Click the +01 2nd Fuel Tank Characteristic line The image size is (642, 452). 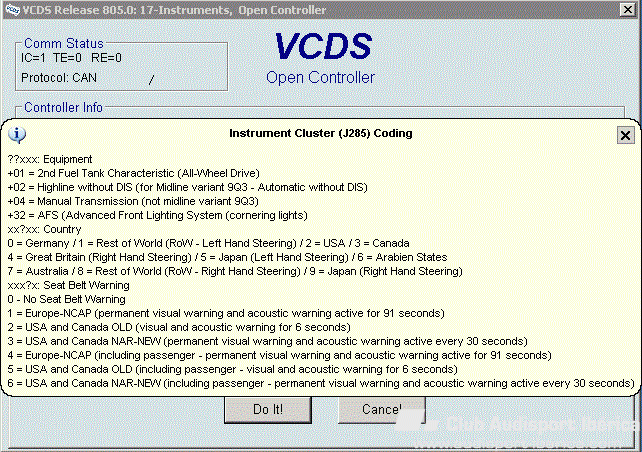(152, 173)
